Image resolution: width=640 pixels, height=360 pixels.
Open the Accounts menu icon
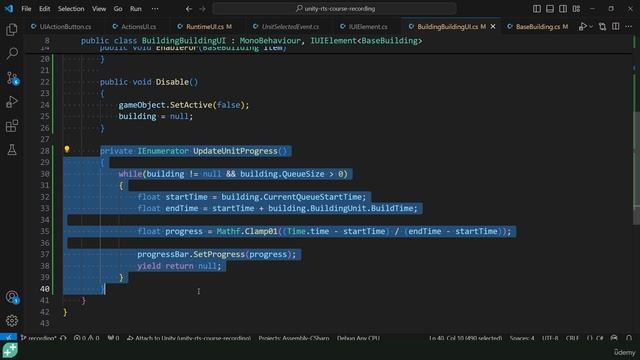pyautogui.click(x=12, y=297)
